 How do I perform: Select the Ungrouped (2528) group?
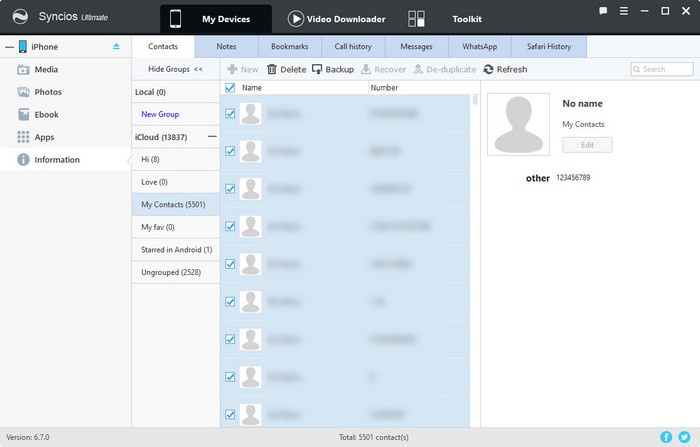[x=176, y=272]
